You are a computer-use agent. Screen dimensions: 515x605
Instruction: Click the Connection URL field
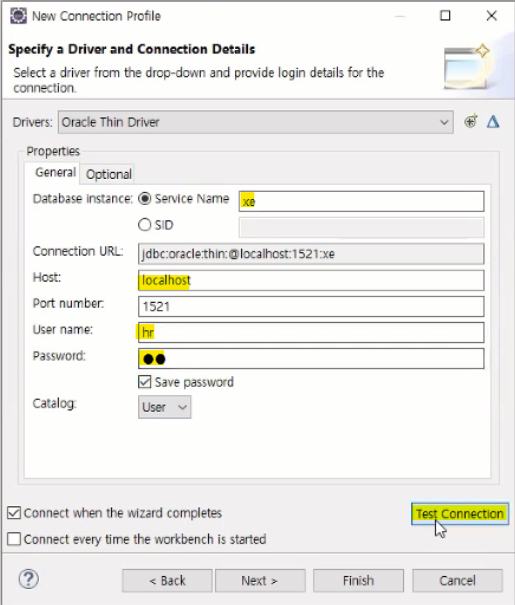[311, 254]
